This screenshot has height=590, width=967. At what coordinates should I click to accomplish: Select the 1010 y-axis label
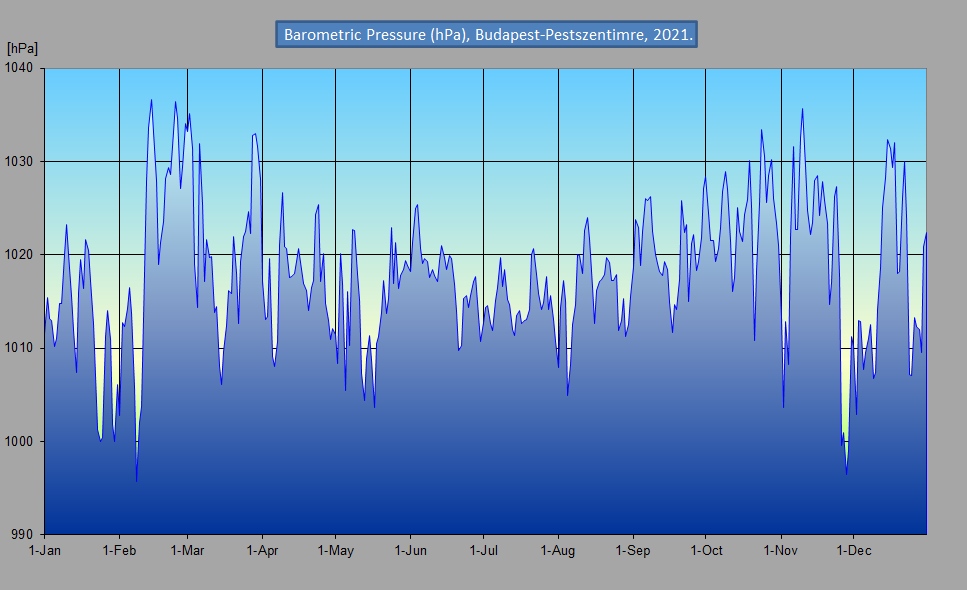(x=20, y=348)
